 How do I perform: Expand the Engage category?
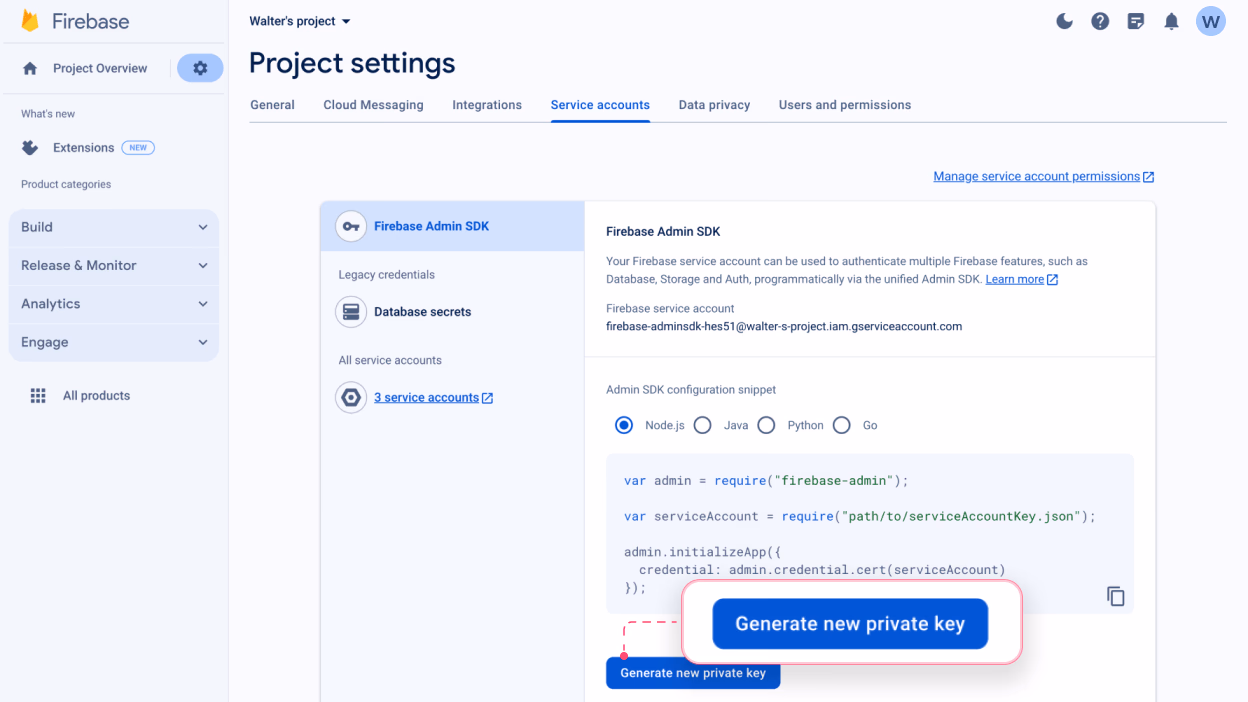coord(114,342)
